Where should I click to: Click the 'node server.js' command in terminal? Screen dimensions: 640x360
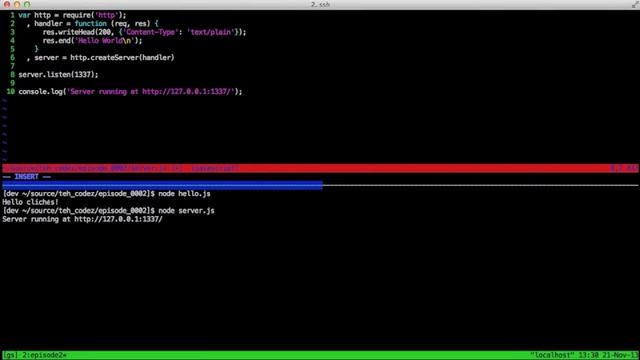[187, 211]
